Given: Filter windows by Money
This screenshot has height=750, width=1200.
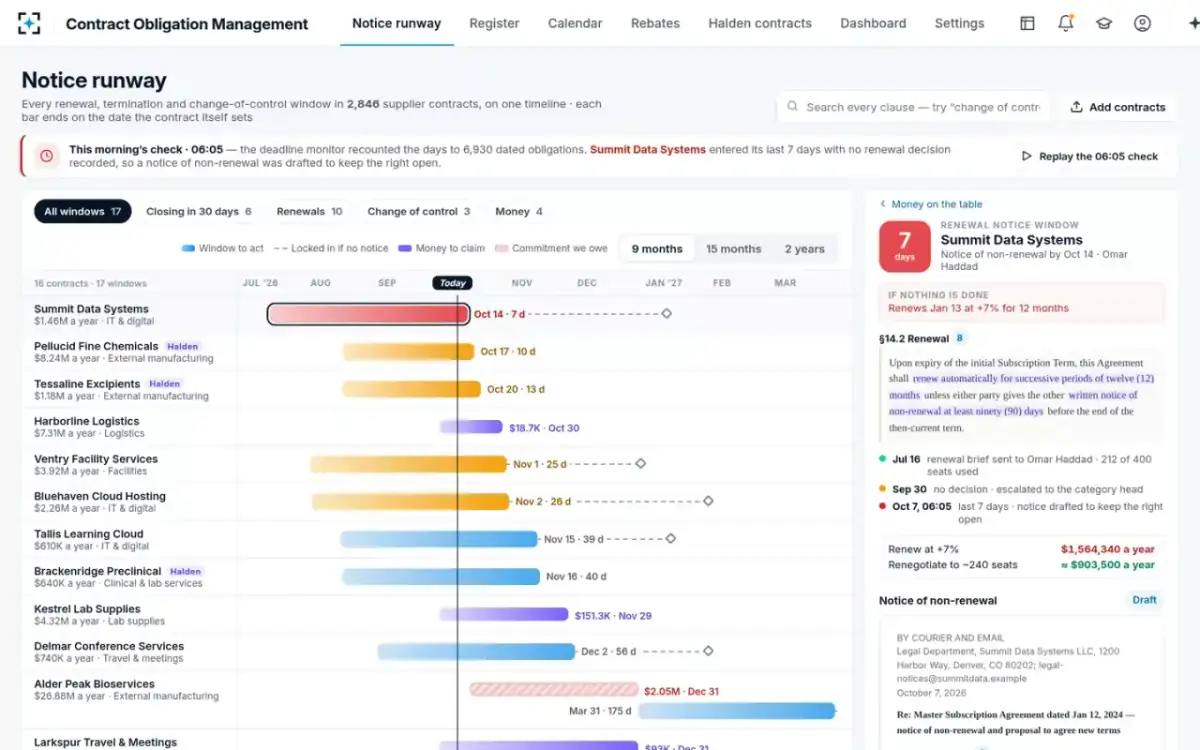Looking at the screenshot, I should tap(519, 212).
